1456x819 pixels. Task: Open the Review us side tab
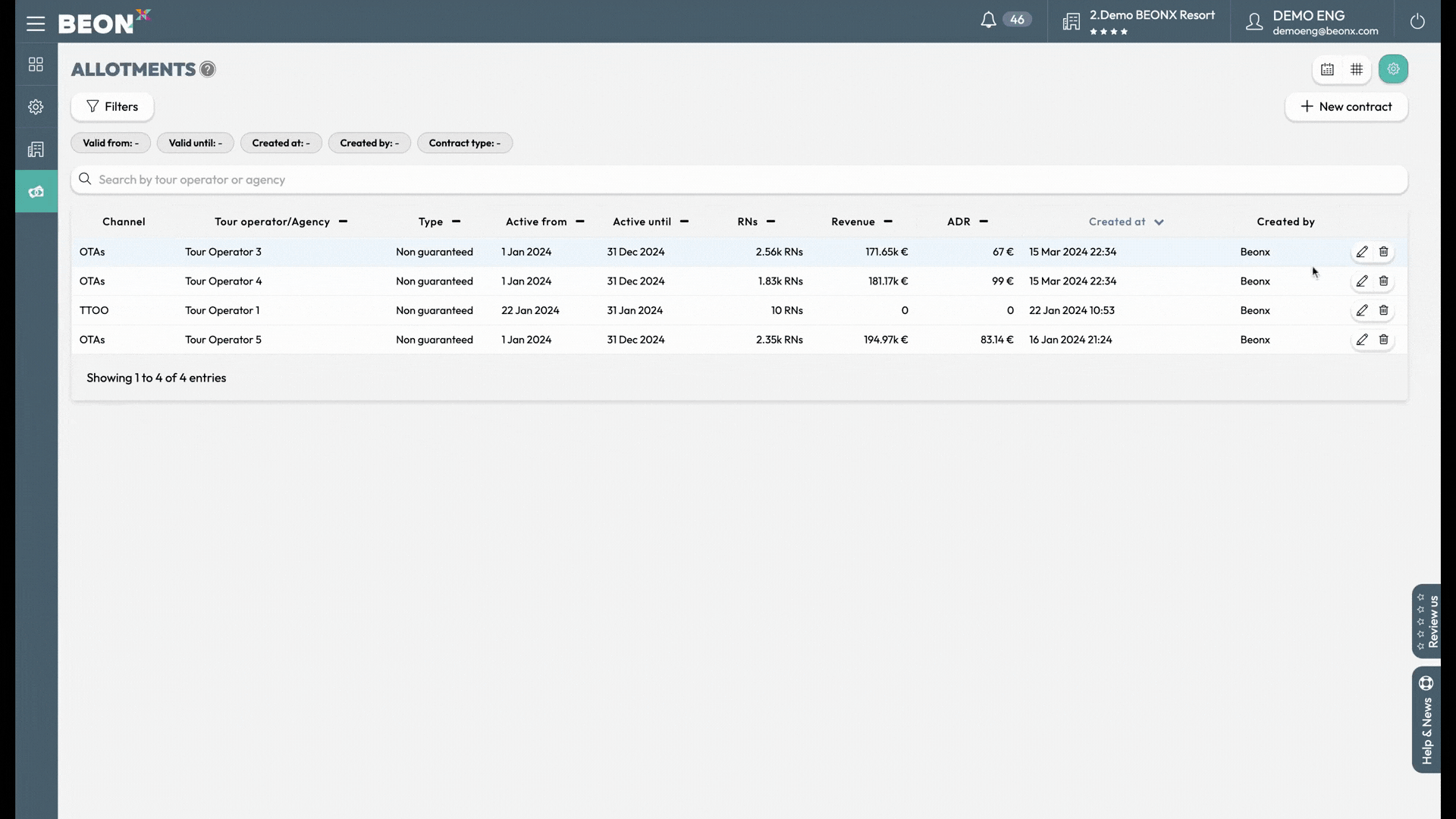(1426, 621)
